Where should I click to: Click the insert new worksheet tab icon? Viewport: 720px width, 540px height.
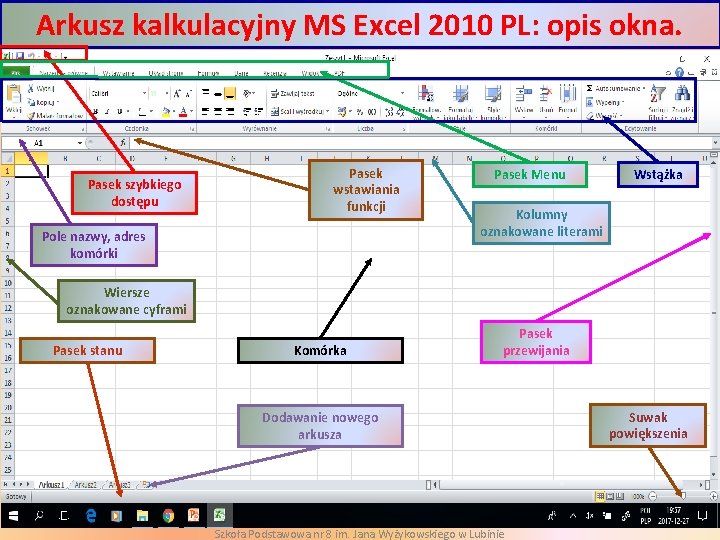tap(146, 484)
